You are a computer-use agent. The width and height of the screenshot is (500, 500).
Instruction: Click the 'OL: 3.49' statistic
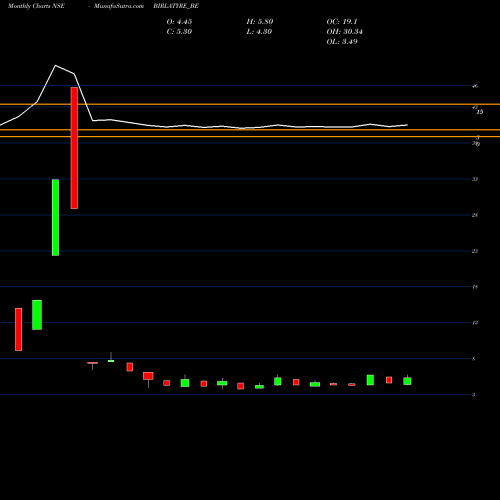[x=342, y=42]
